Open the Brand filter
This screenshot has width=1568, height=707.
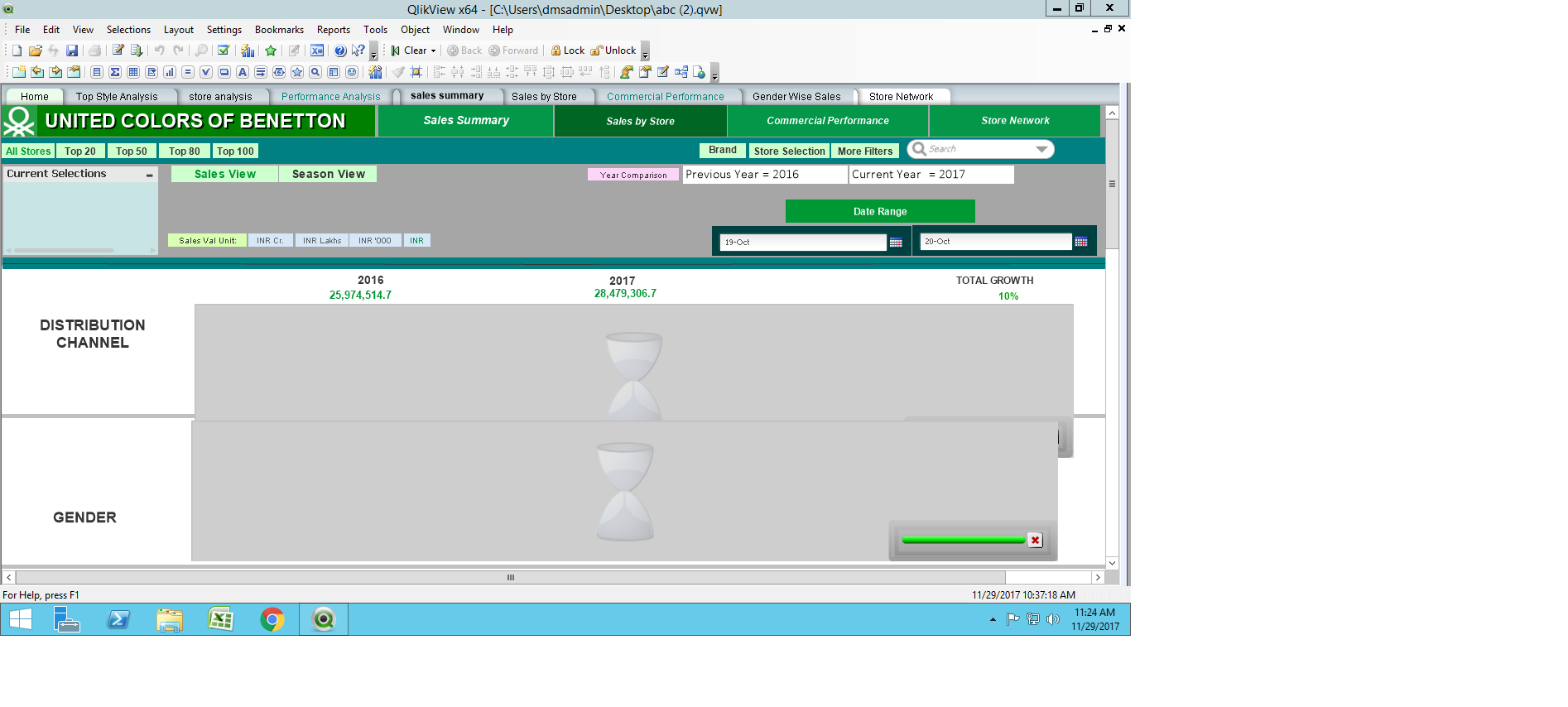coord(723,151)
